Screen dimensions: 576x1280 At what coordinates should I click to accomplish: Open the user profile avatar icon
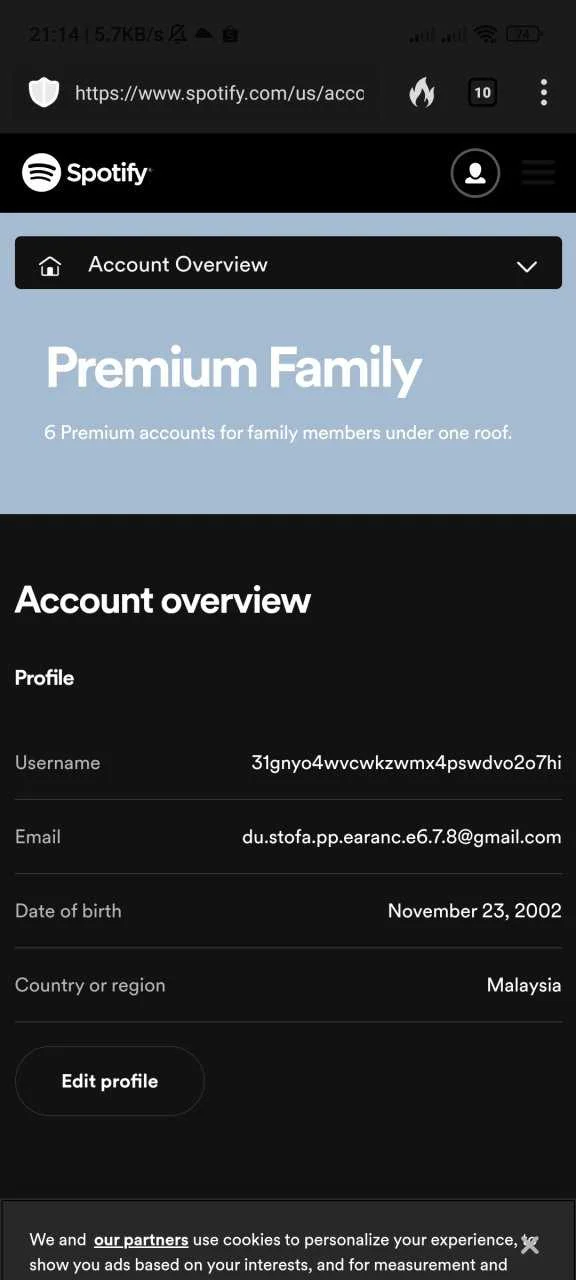[475, 173]
